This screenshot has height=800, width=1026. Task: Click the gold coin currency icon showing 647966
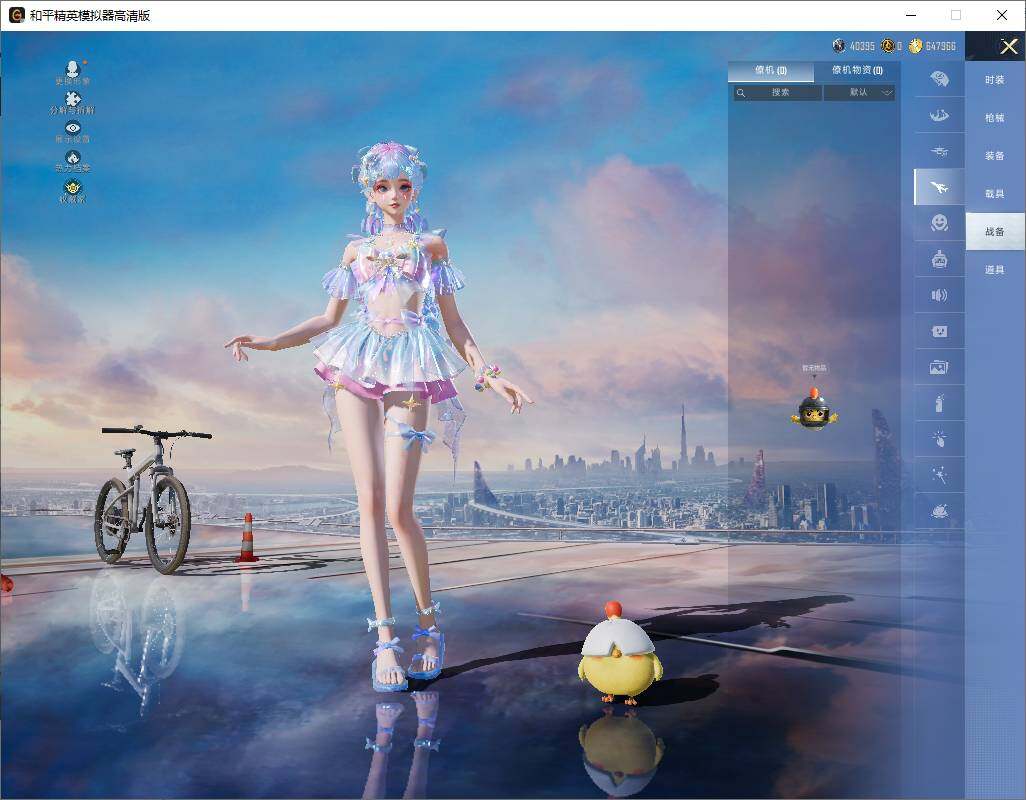[x=915, y=46]
